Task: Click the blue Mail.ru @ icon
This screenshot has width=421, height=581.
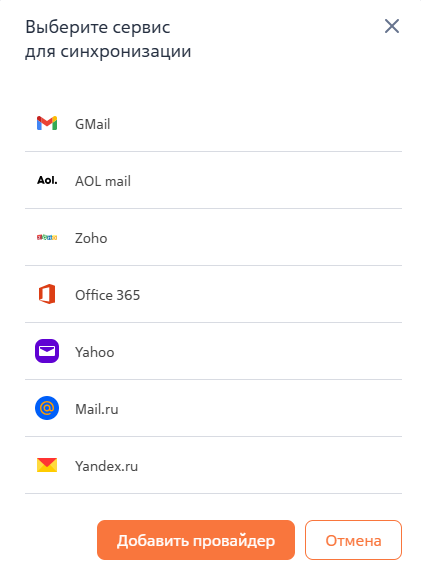Action: click(47, 408)
